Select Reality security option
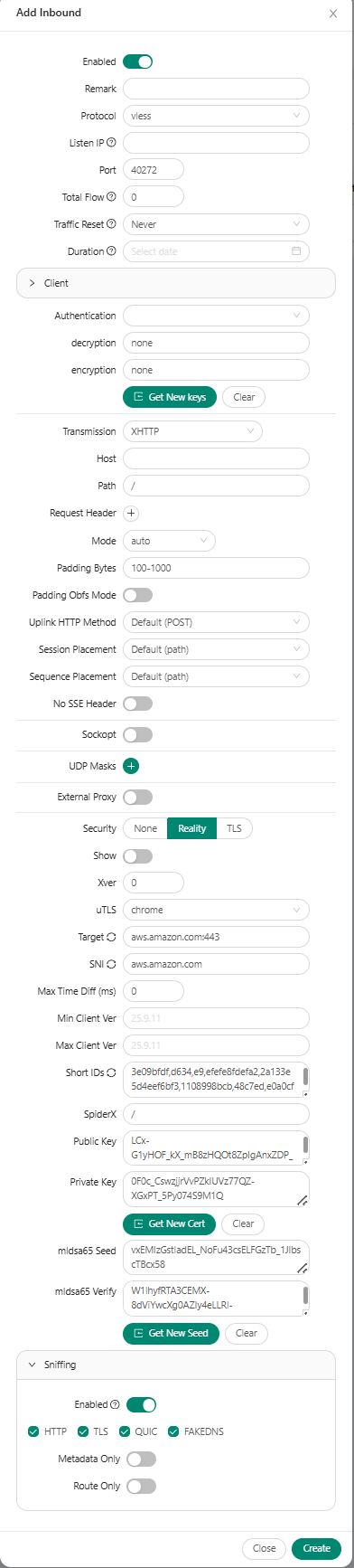The height and width of the screenshot is (1568, 354). [x=192, y=828]
